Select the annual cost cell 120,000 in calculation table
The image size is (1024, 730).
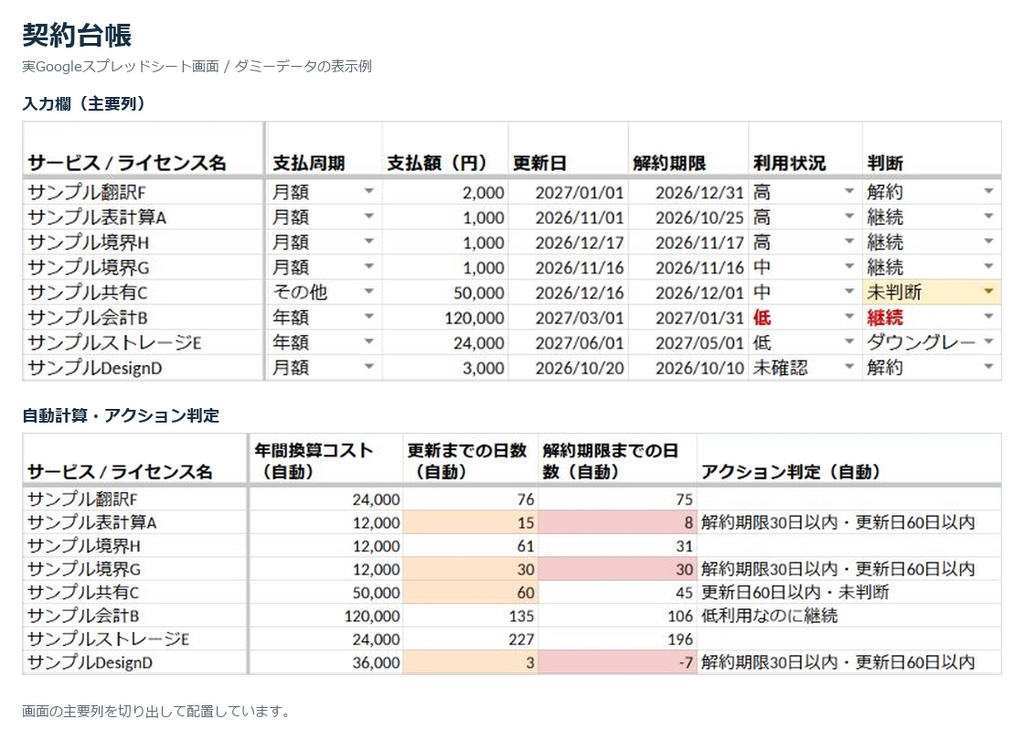325,616
